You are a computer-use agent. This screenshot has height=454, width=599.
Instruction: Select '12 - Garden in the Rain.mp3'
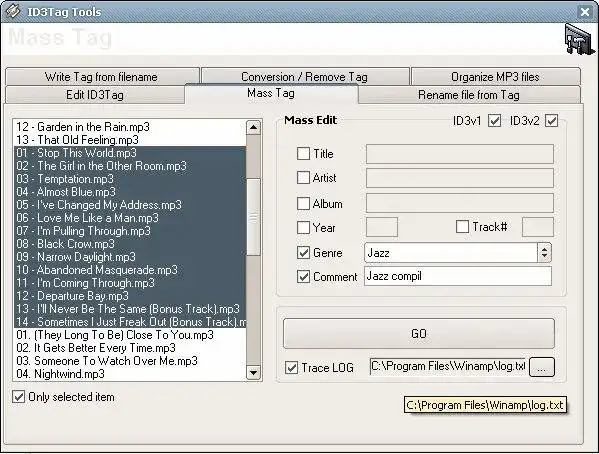130,127
